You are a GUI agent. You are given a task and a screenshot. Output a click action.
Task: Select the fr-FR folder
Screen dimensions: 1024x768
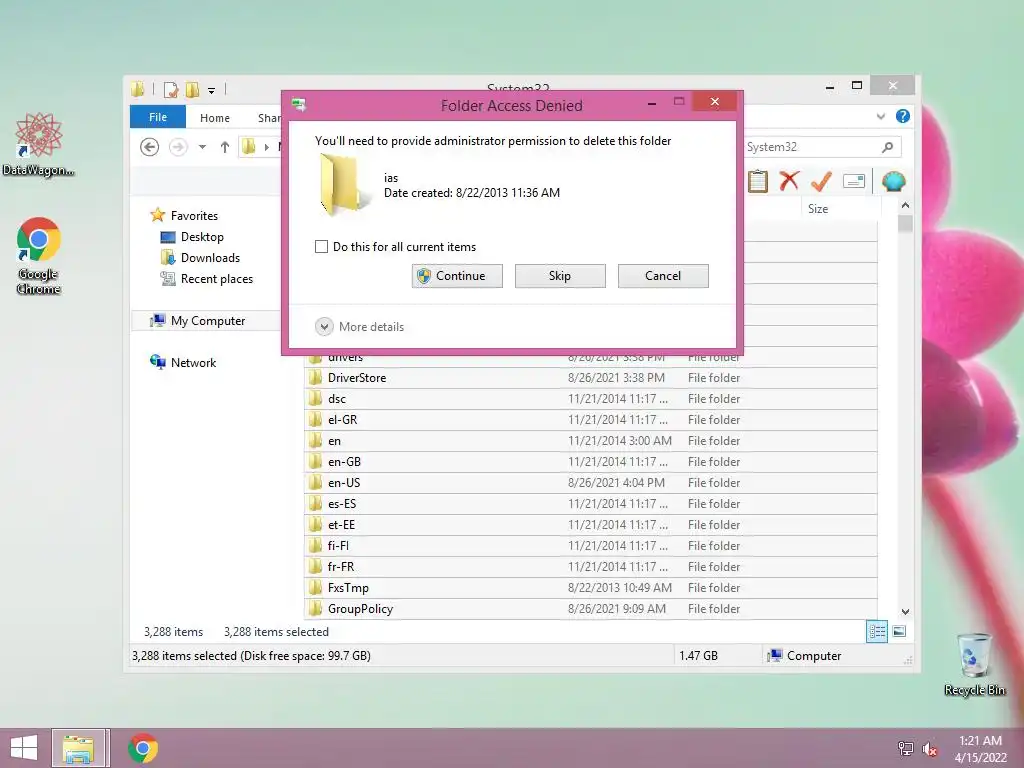tap(591, 566)
